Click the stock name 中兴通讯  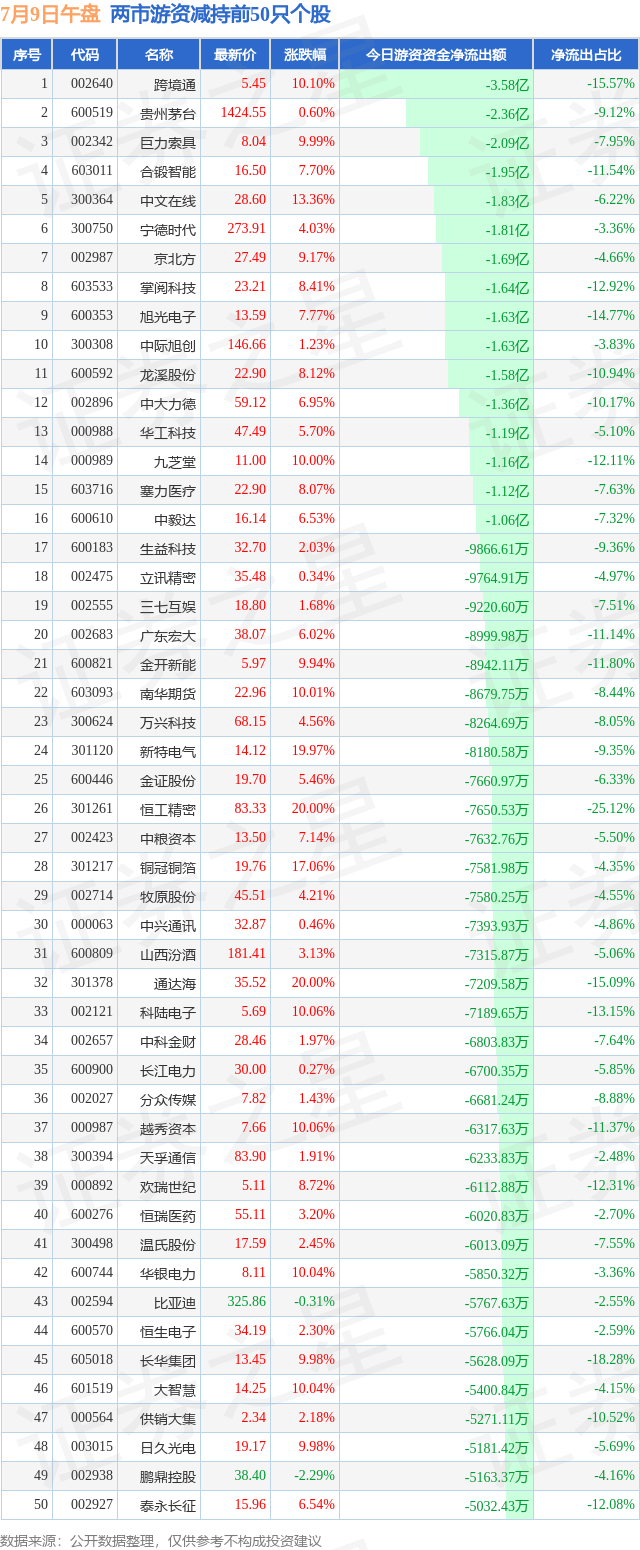click(168, 925)
